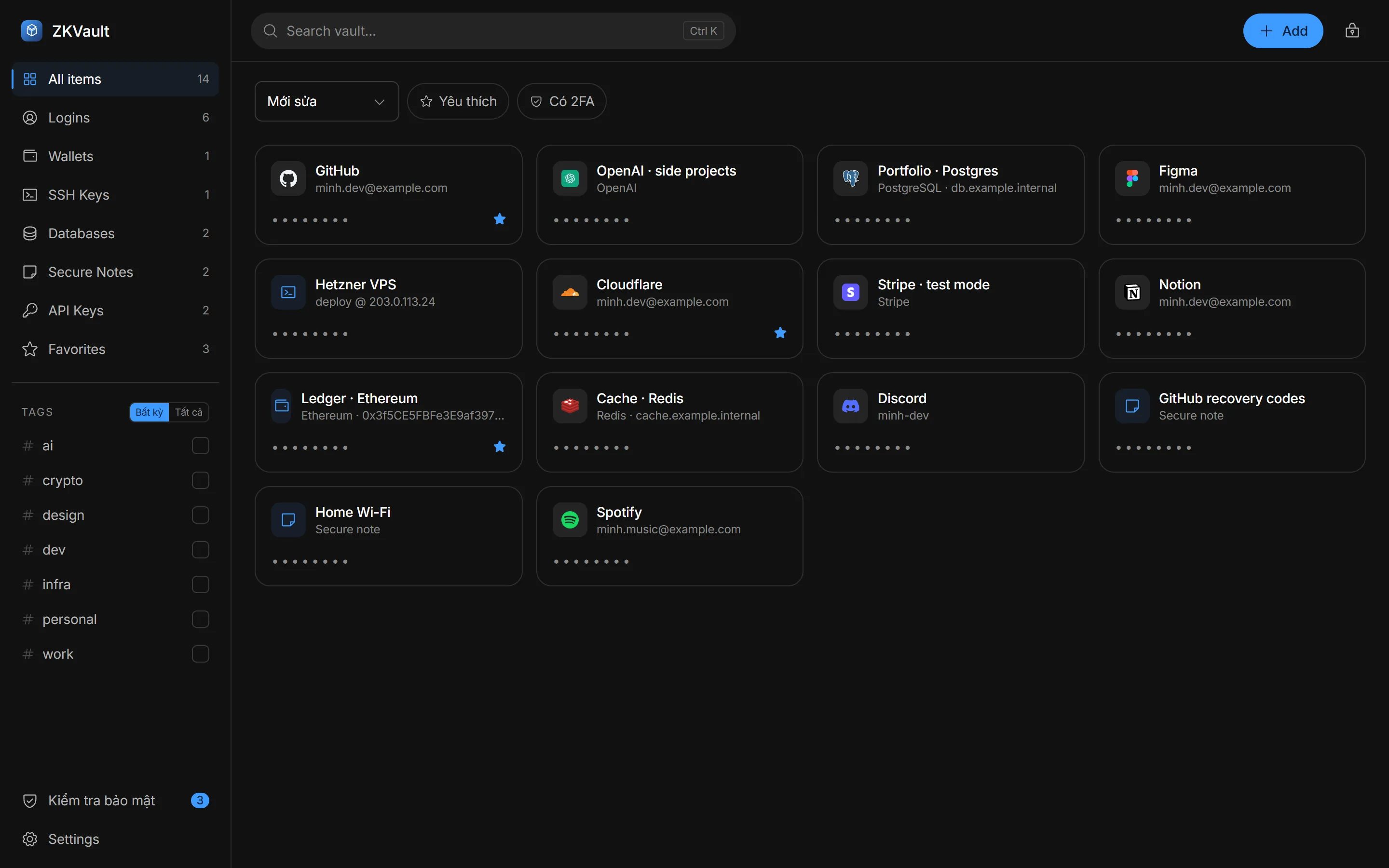
Task: Click the GitHub recovery codes note icon
Action: click(x=1132, y=406)
